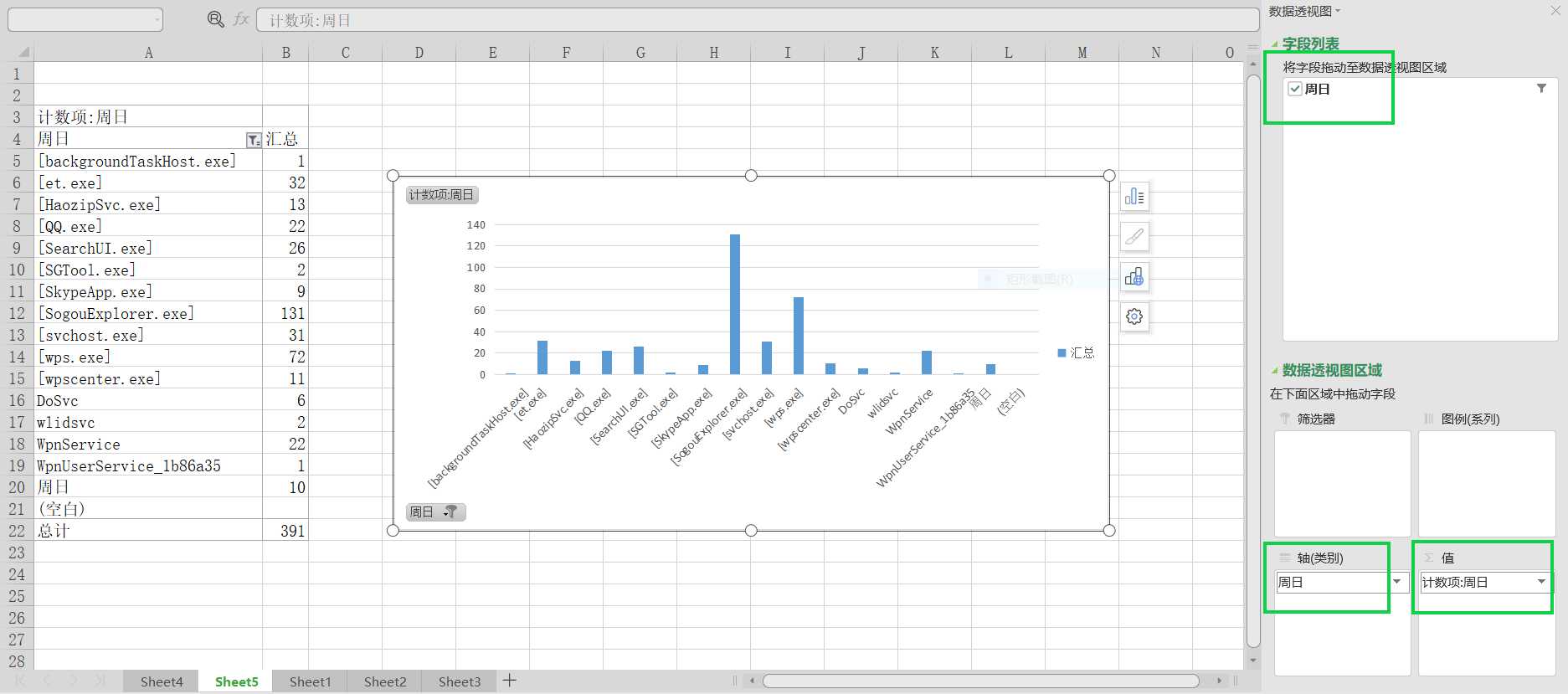Click the fx insert function icon

click(x=241, y=19)
